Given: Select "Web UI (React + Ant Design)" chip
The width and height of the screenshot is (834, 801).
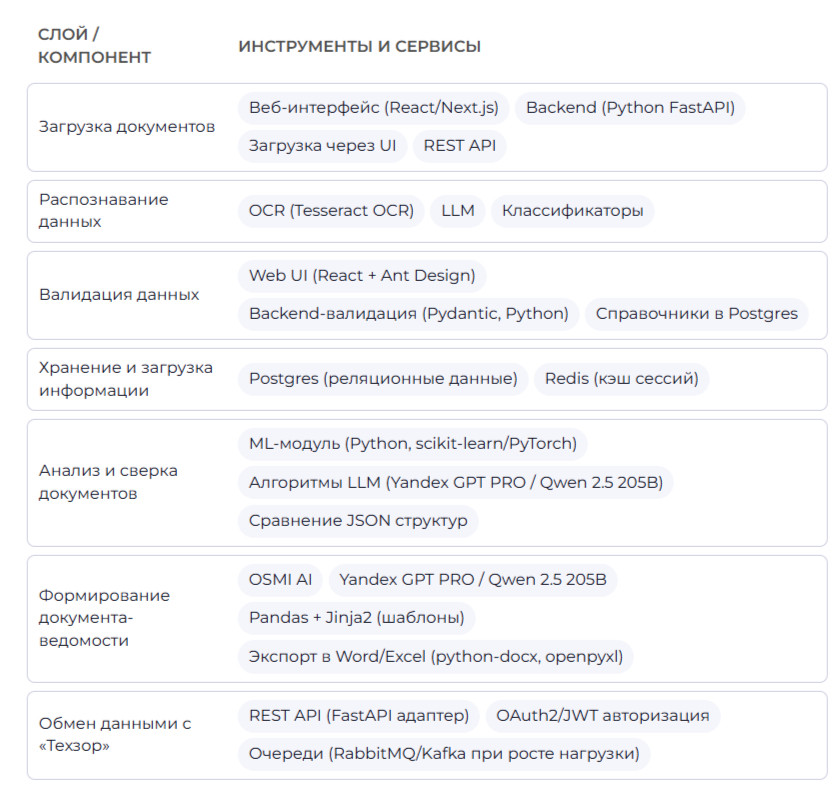Looking at the screenshot, I should pos(362,275).
